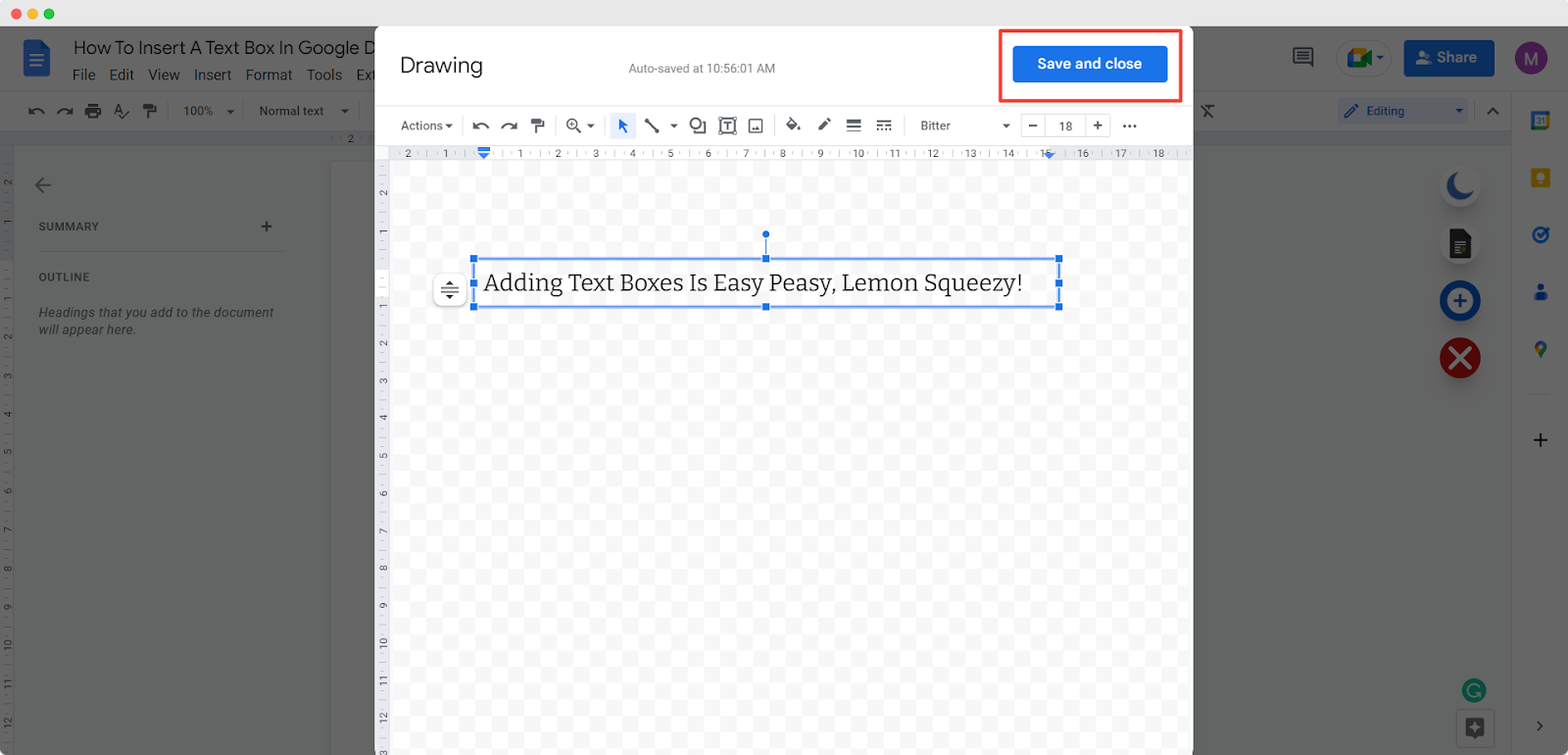Choose the Select arrow cursor tool
Screen dimensions: 1568x755
click(x=622, y=126)
